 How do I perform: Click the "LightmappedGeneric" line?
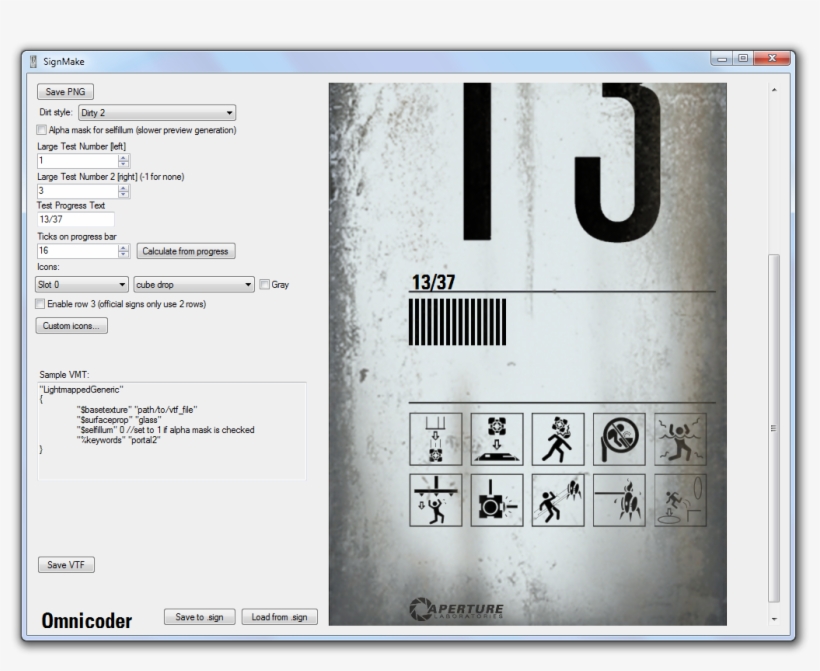81,390
